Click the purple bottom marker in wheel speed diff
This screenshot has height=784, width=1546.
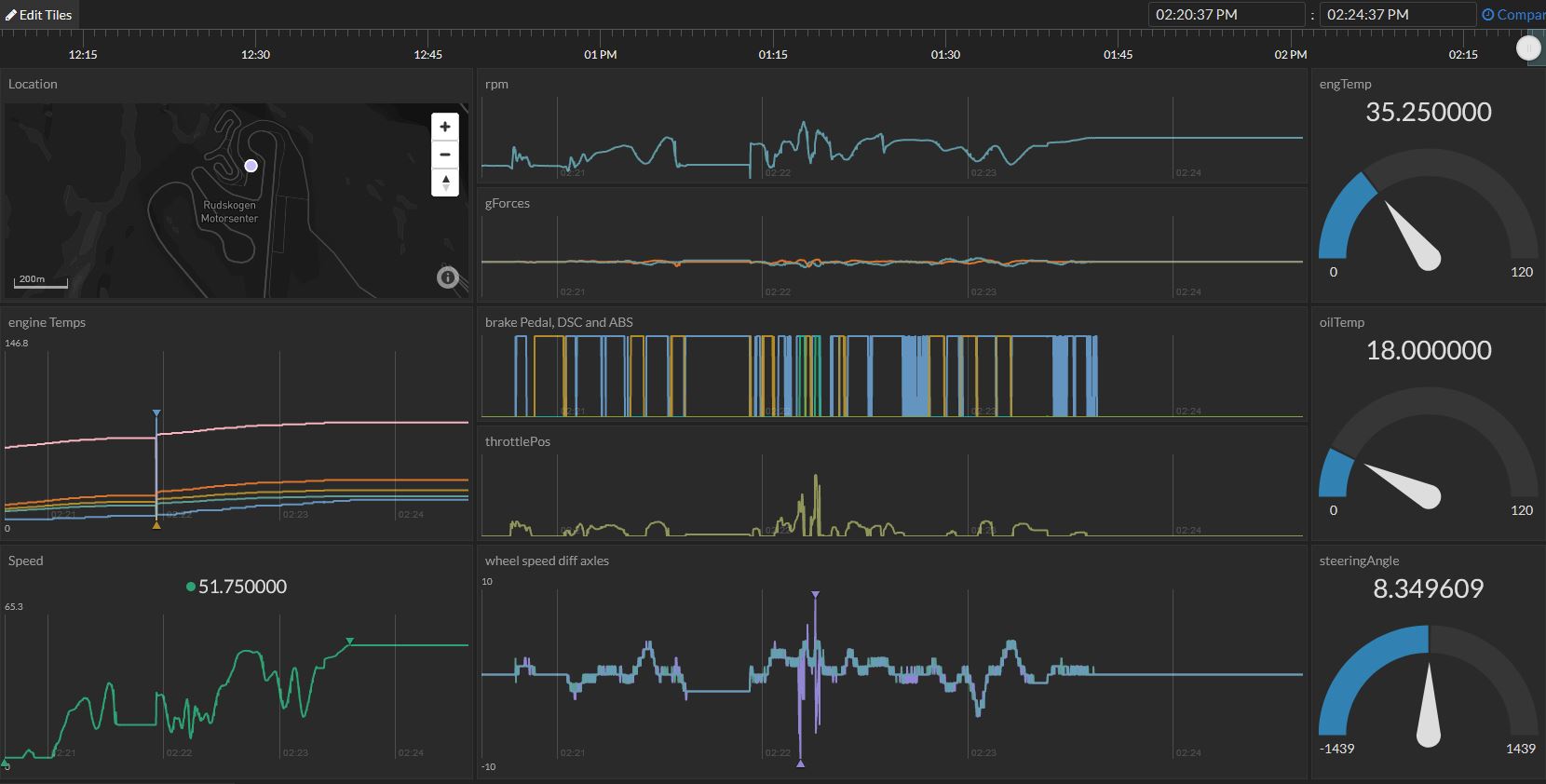tap(800, 764)
